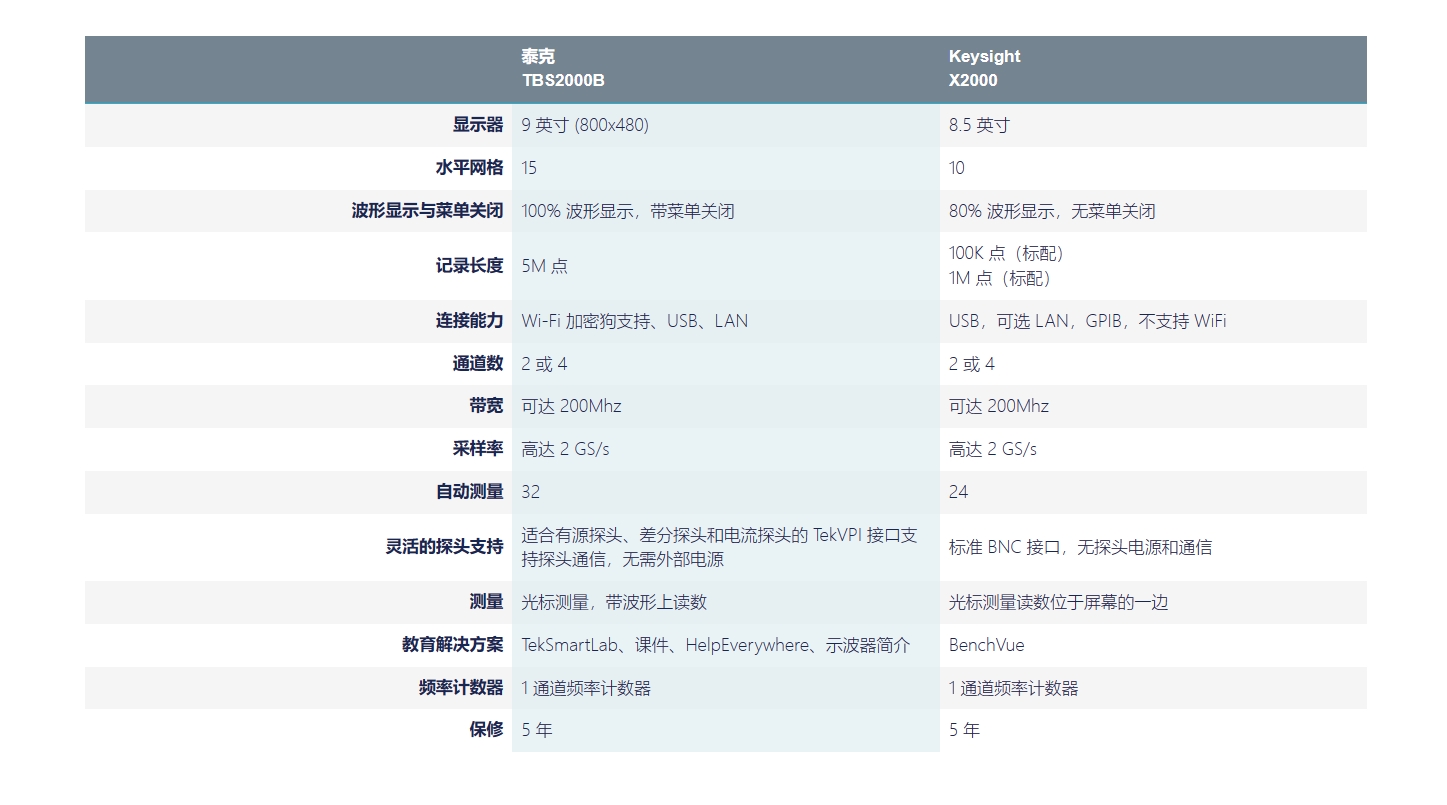
Task: Select the 水平网格 row label
Action: click(469, 168)
